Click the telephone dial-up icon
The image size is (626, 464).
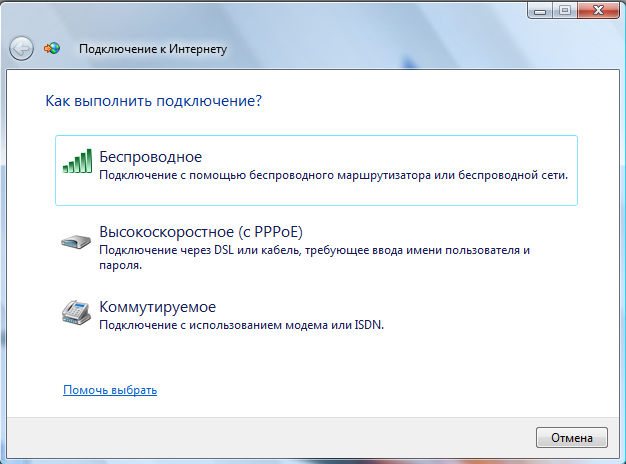click(x=76, y=312)
